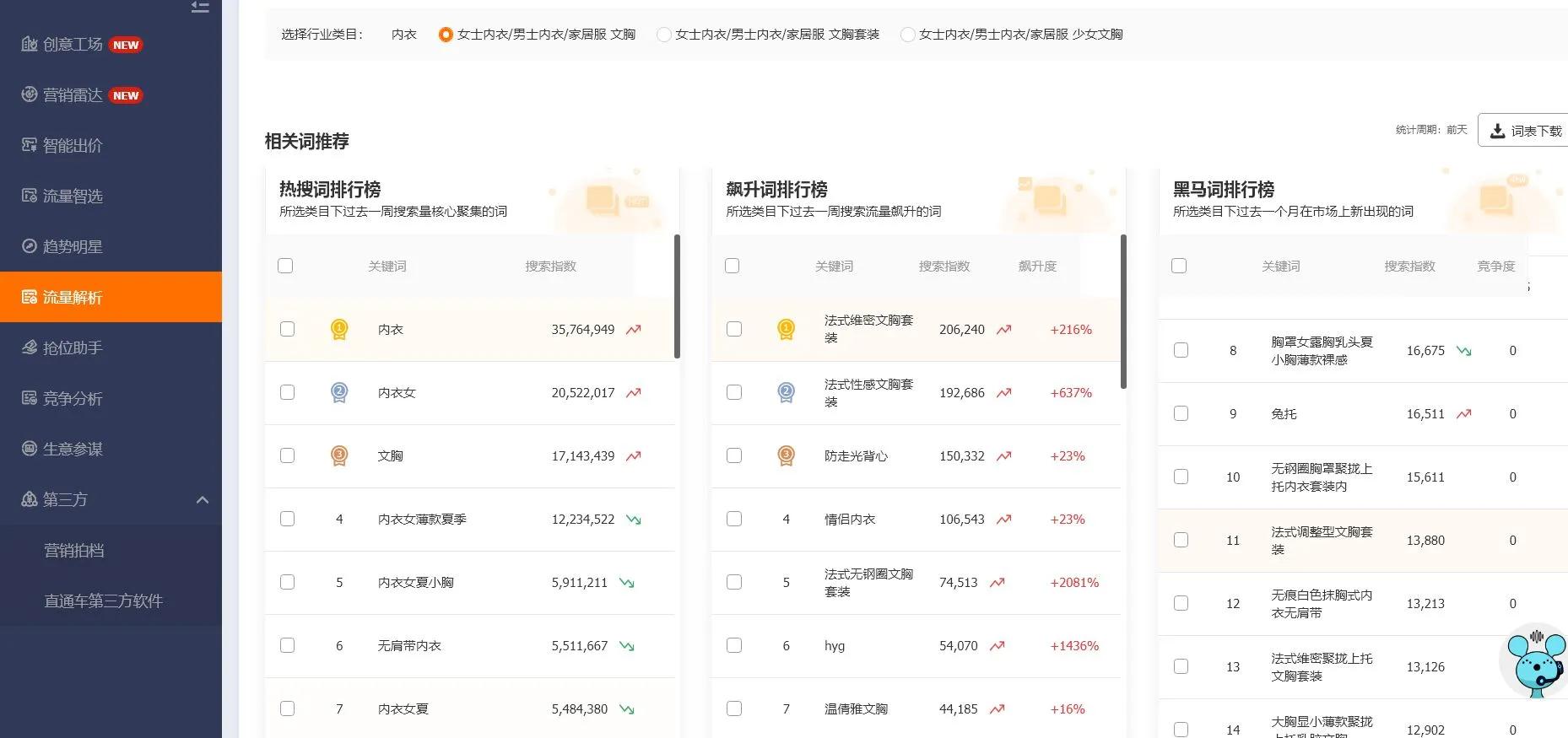Sort by 搜索指数 in 热搜词排行榜
This screenshot has width=1568, height=738.
(x=550, y=267)
